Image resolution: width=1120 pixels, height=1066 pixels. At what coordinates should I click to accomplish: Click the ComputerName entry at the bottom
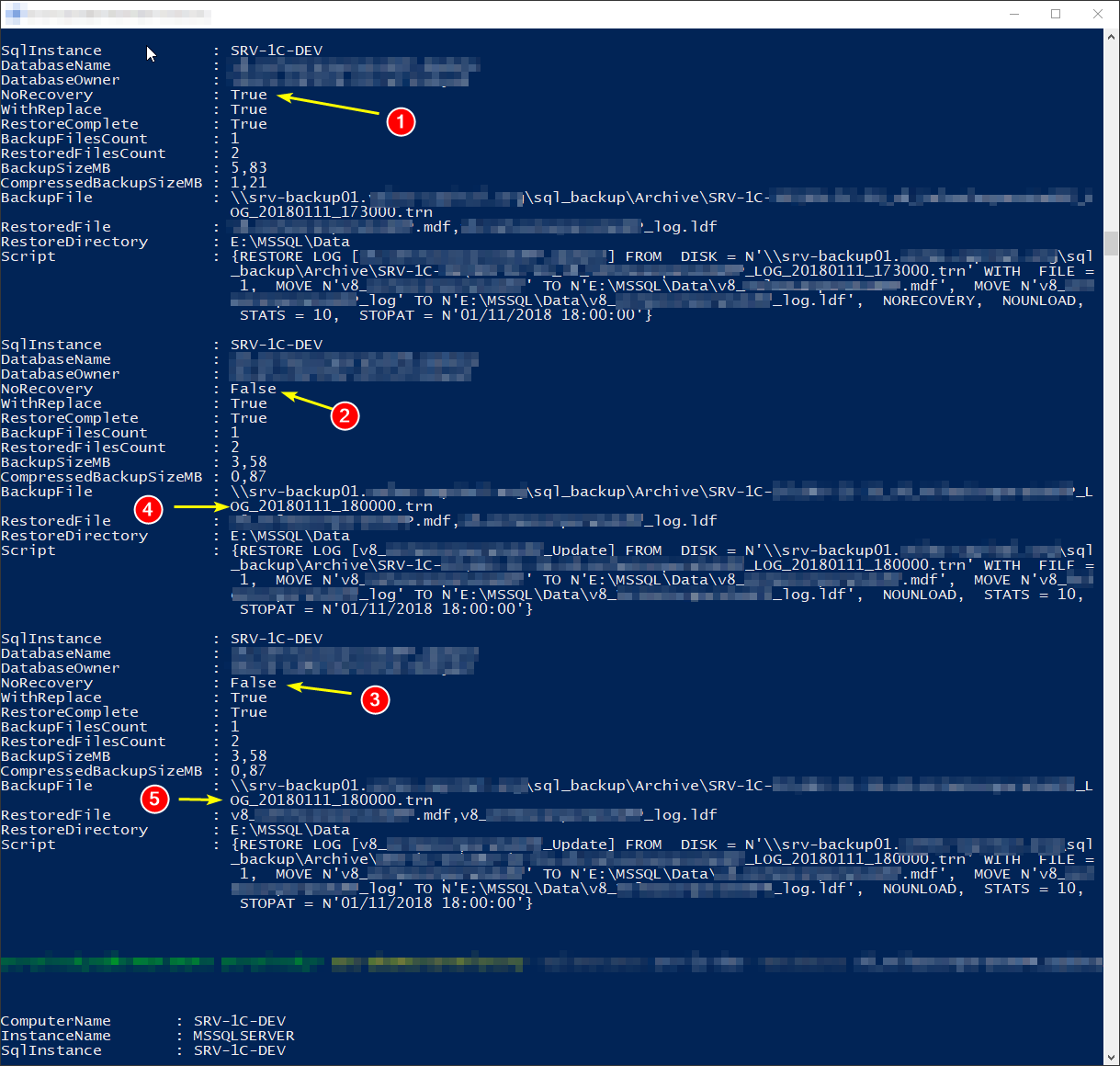[55, 1020]
